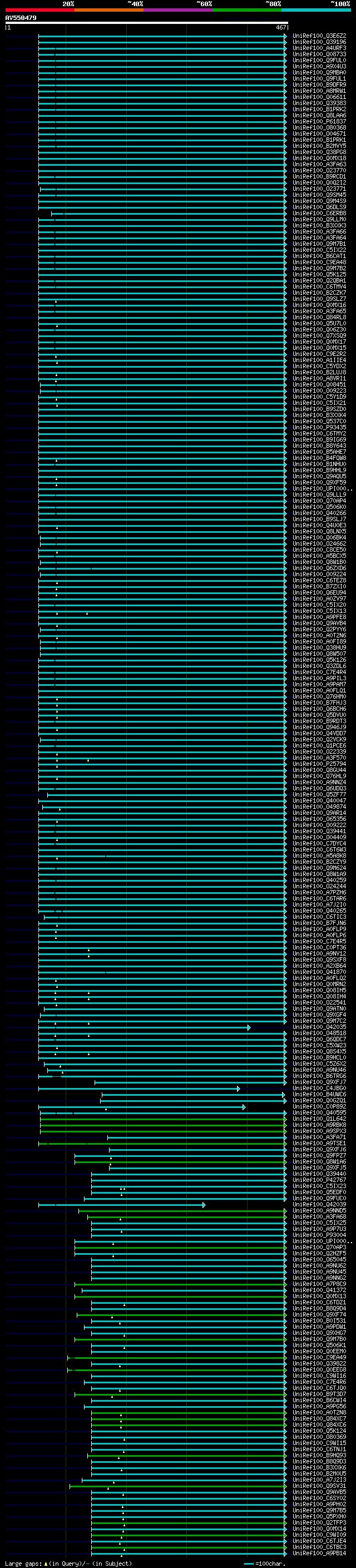Select the query name AV550479
The width and height of the screenshot is (356, 1568).
pos(21,18)
